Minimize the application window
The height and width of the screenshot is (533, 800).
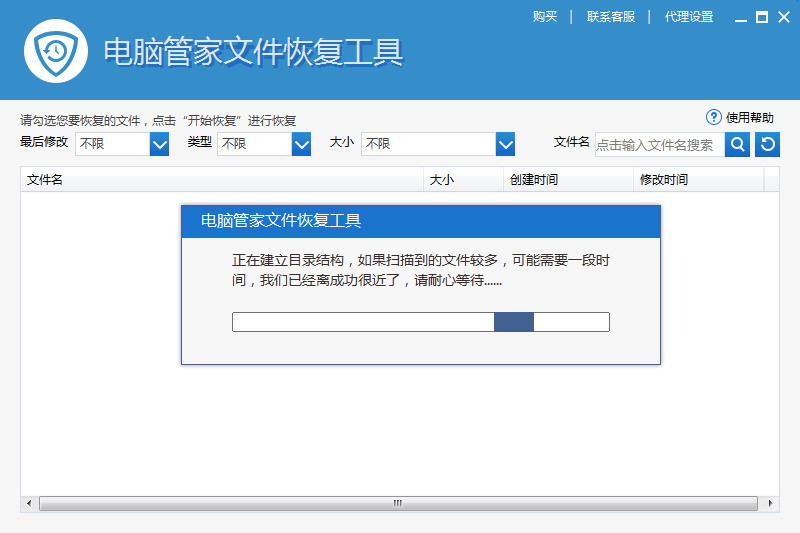741,18
